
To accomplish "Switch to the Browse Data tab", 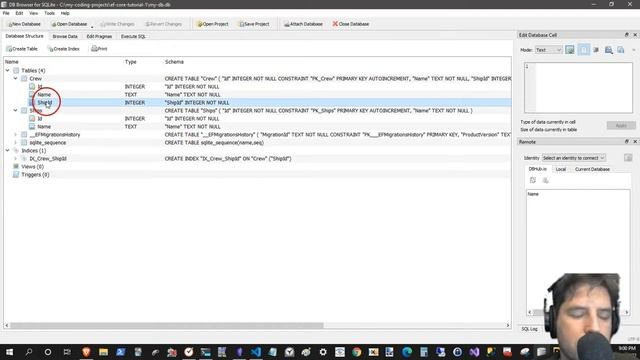I will (x=65, y=36).
